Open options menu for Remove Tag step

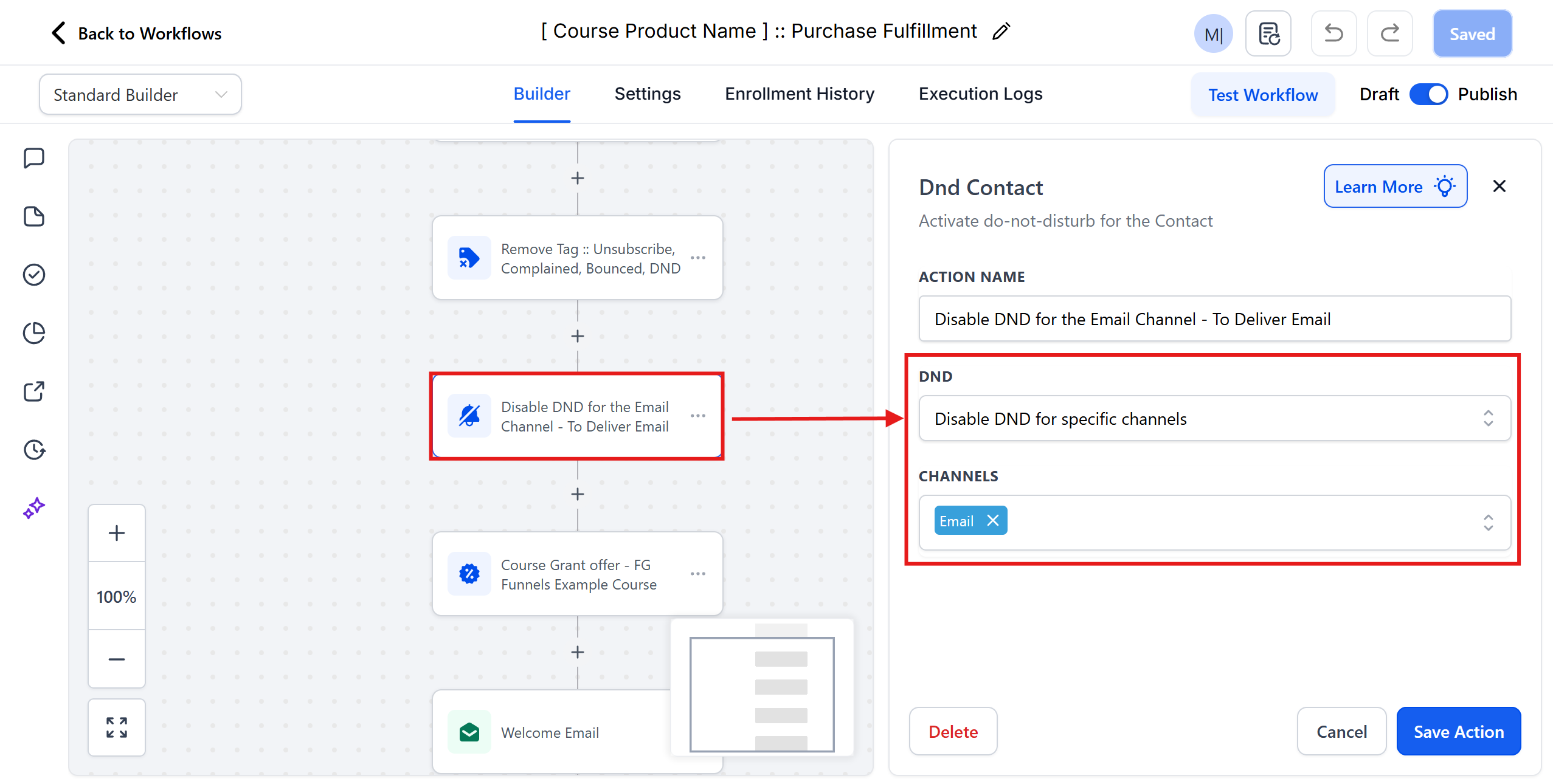click(x=698, y=258)
